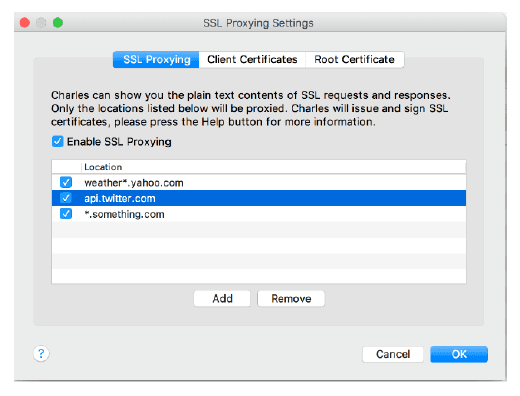The height and width of the screenshot is (396, 520).
Task: Open help with the question mark button
Action: coord(41,354)
